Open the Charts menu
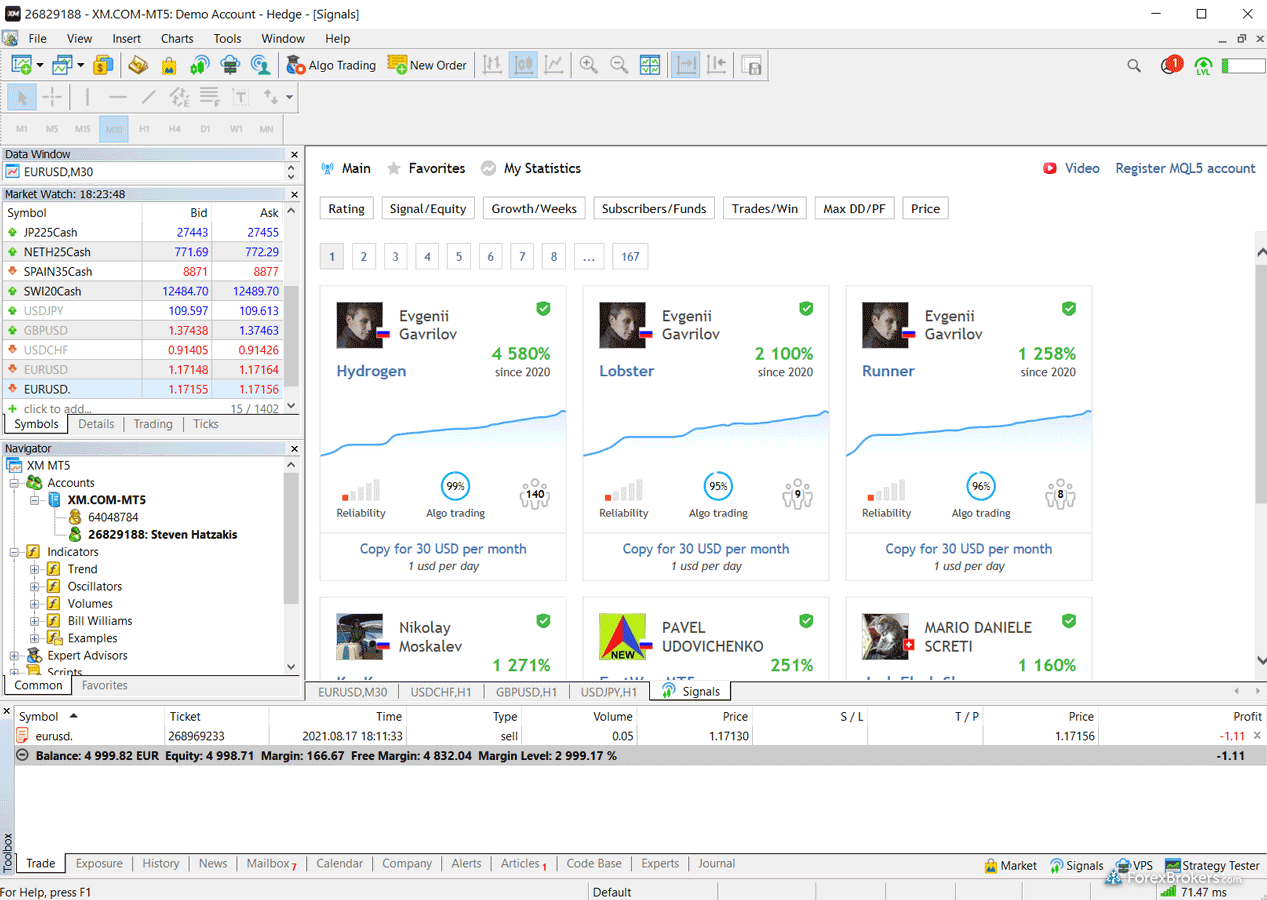This screenshot has width=1267, height=900. point(177,38)
